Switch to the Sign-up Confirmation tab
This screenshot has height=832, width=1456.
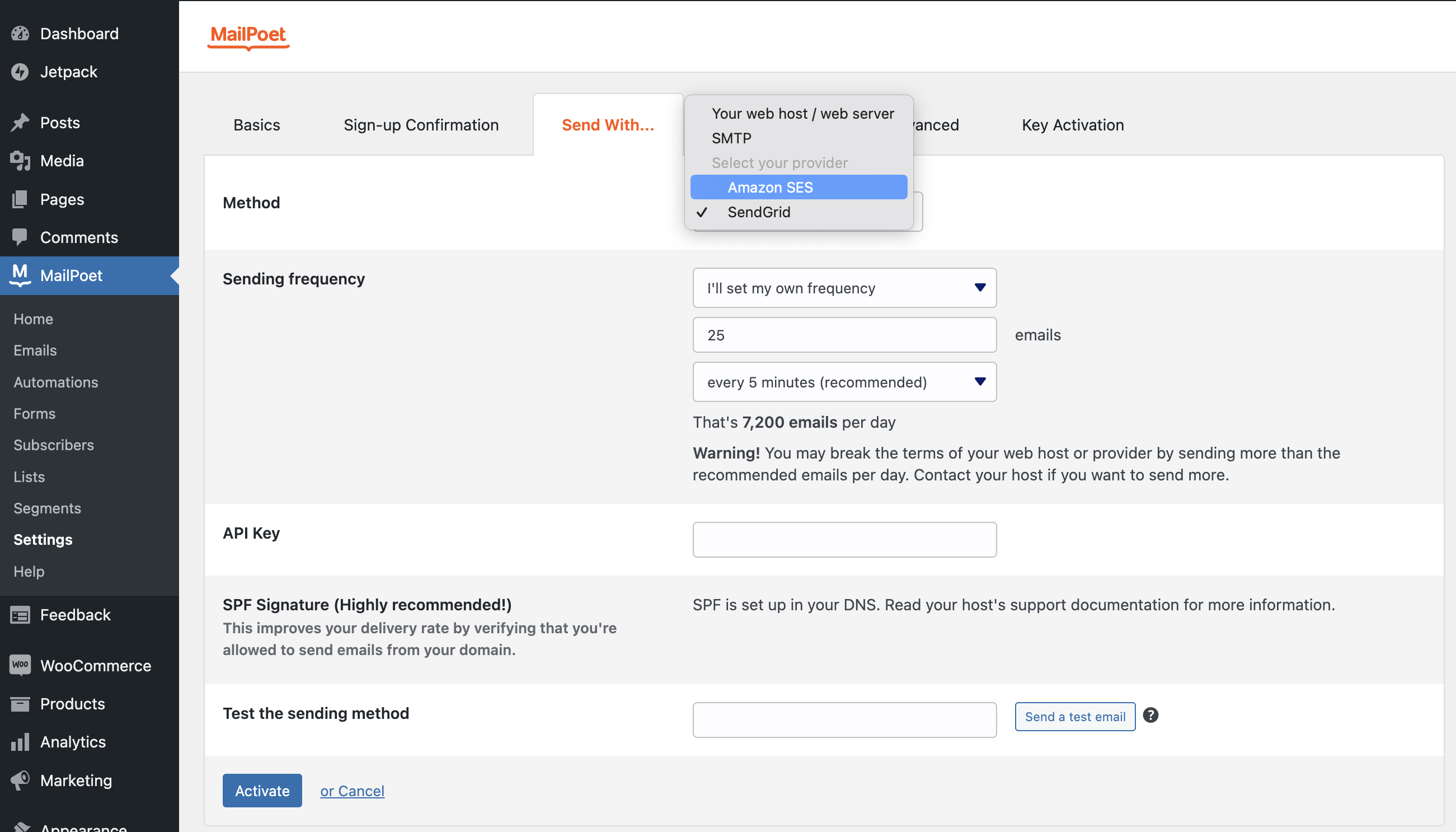[x=421, y=125]
